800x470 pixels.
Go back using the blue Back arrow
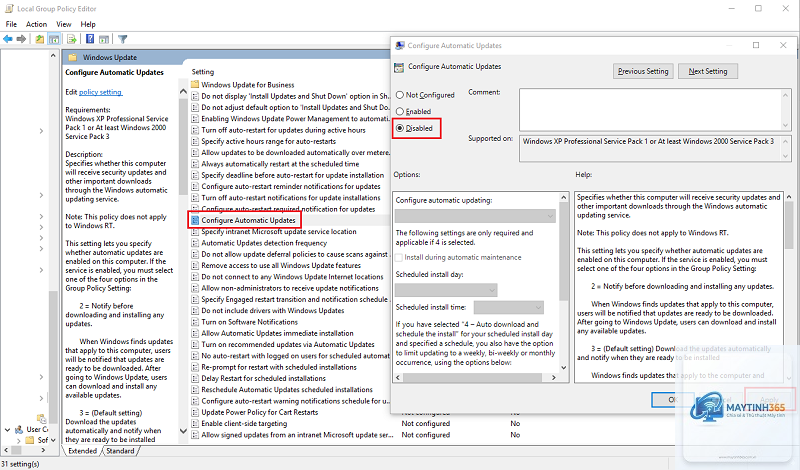tap(8, 39)
